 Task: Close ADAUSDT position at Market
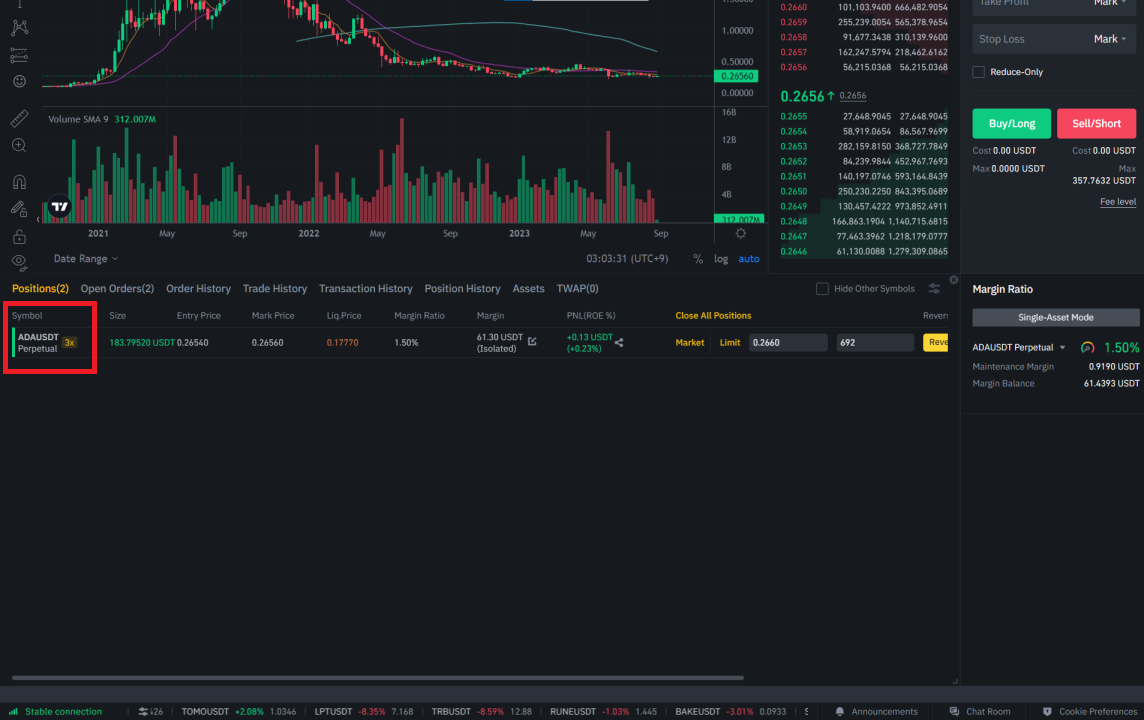pyautogui.click(x=689, y=342)
